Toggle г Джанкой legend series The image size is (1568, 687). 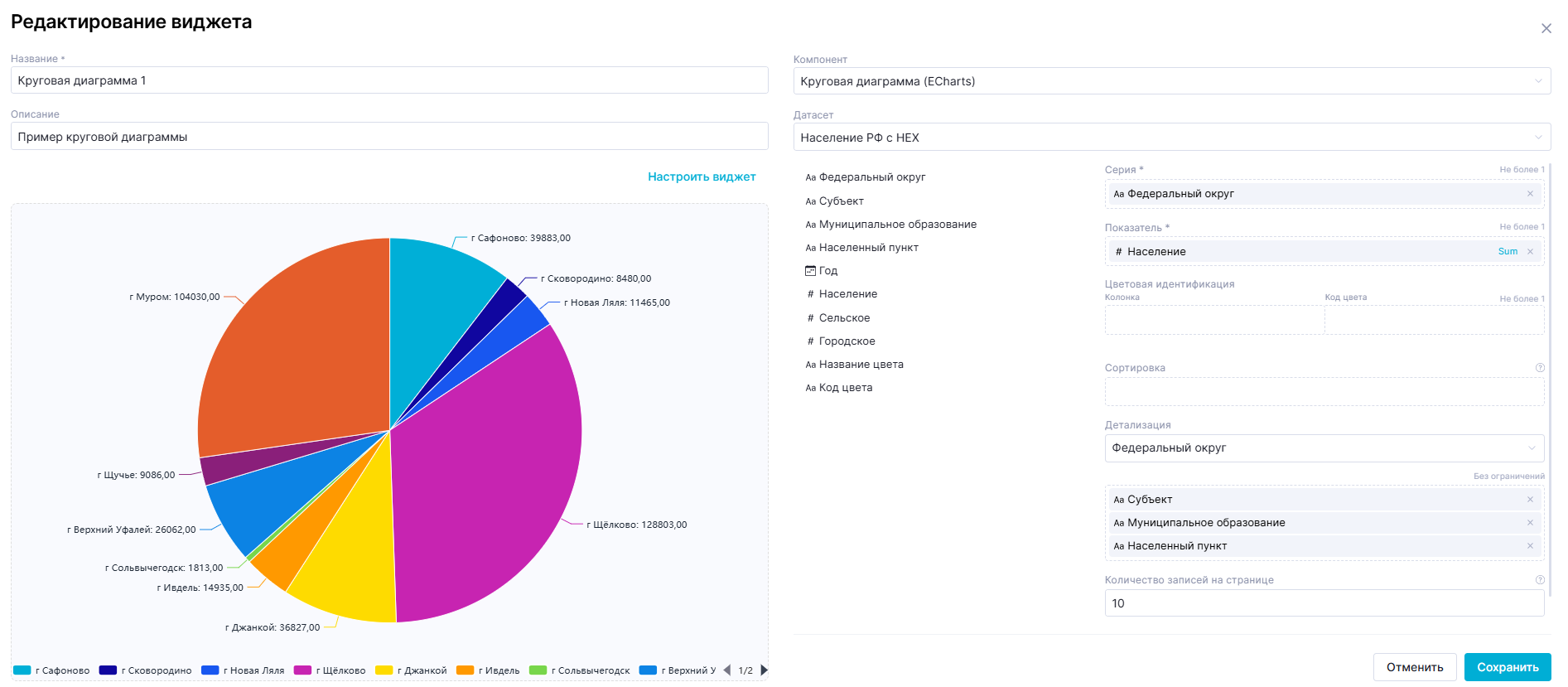click(412, 670)
